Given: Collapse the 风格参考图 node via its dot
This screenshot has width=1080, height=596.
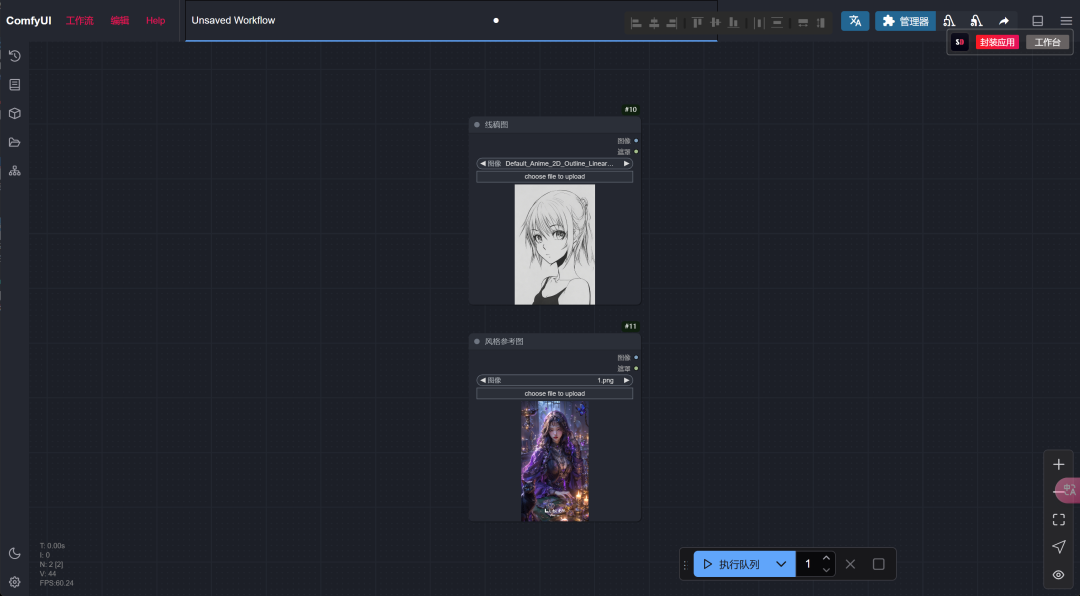Looking at the screenshot, I should pos(477,341).
